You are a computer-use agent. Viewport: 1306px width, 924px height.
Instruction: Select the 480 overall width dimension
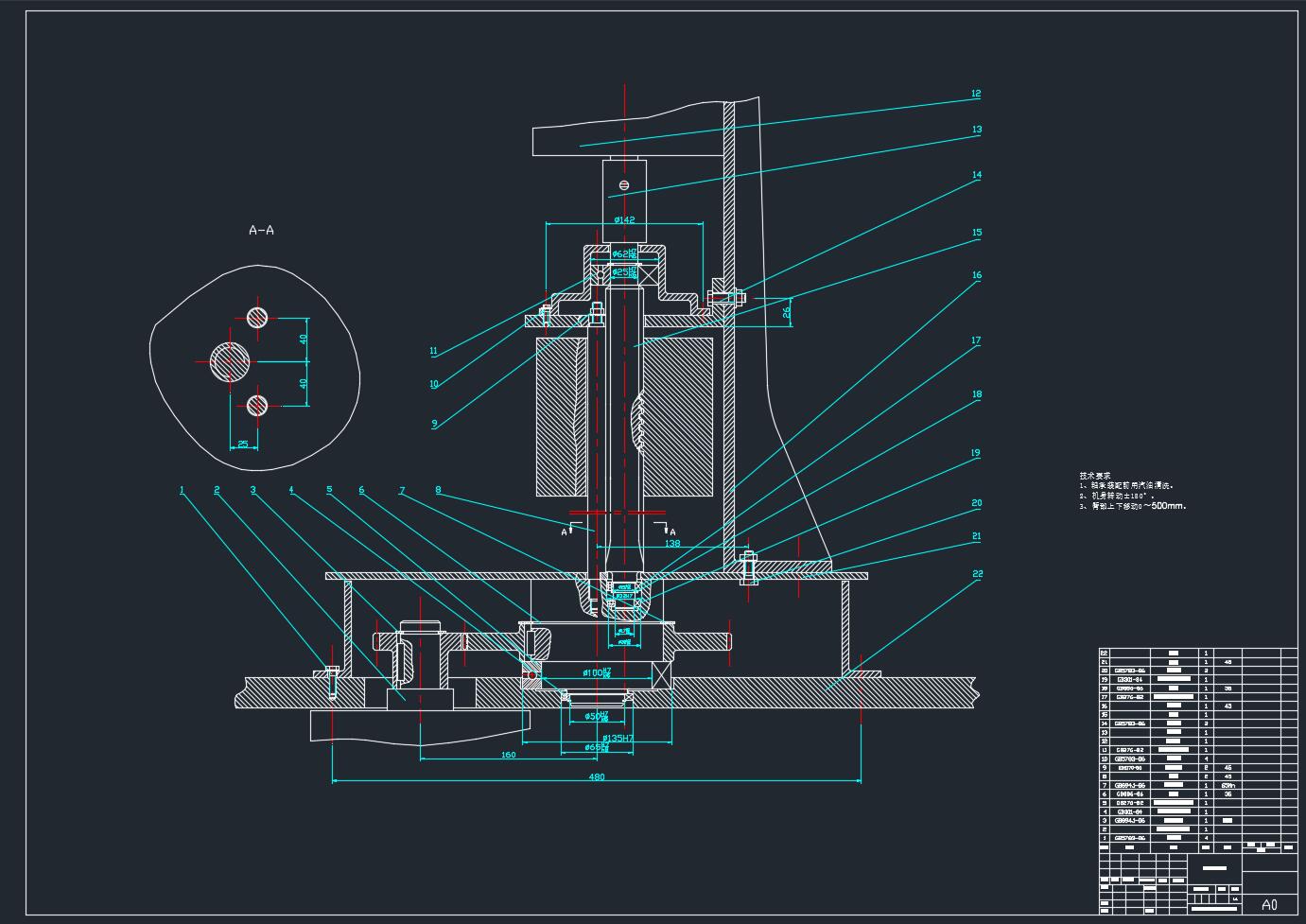click(597, 777)
